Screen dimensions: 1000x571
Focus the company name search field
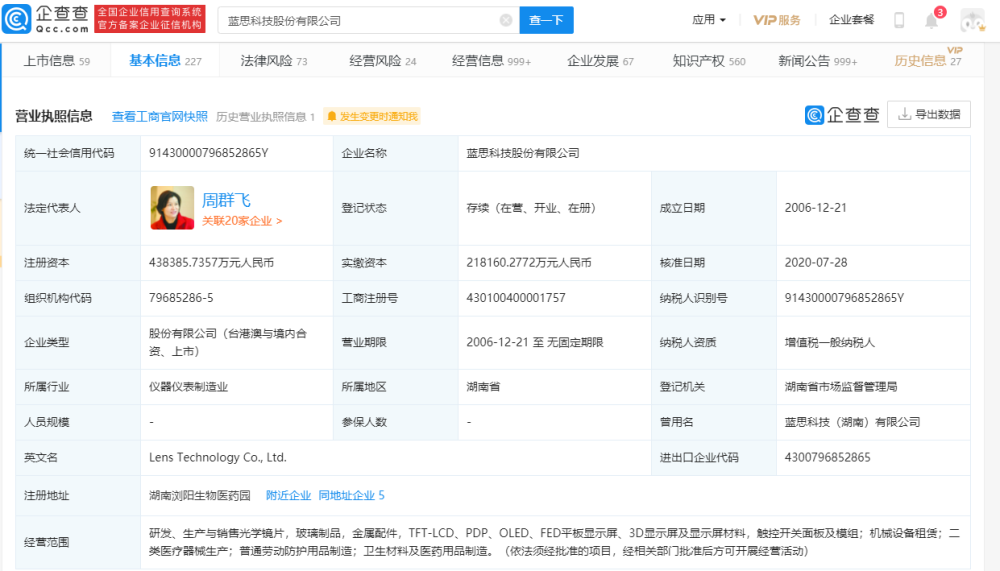coord(360,20)
